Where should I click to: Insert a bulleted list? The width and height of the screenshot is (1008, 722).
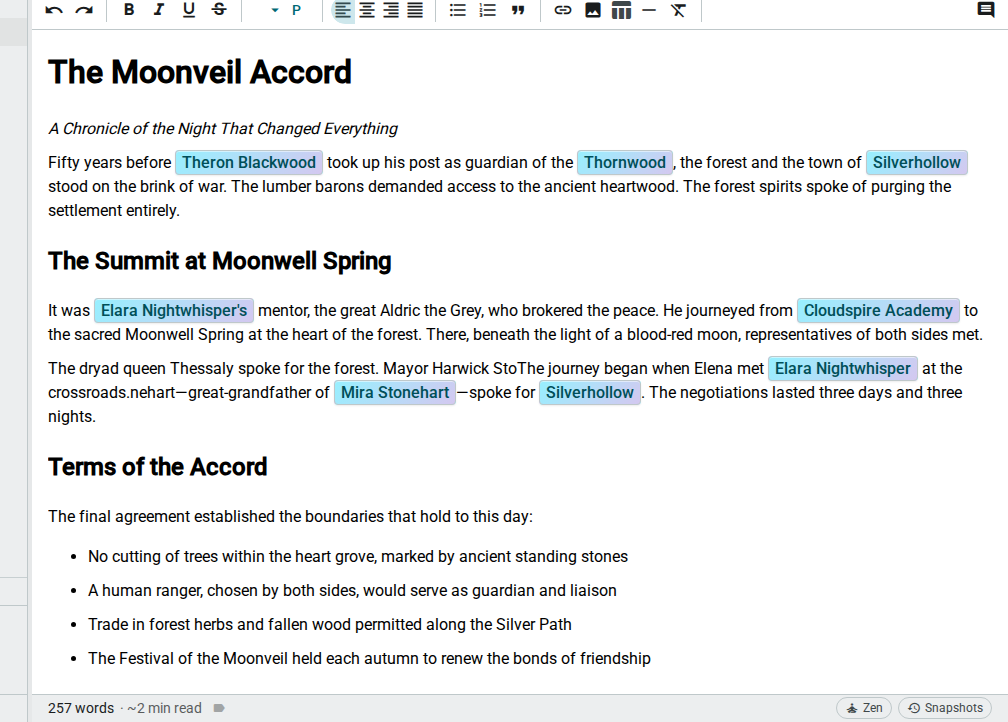click(x=458, y=10)
